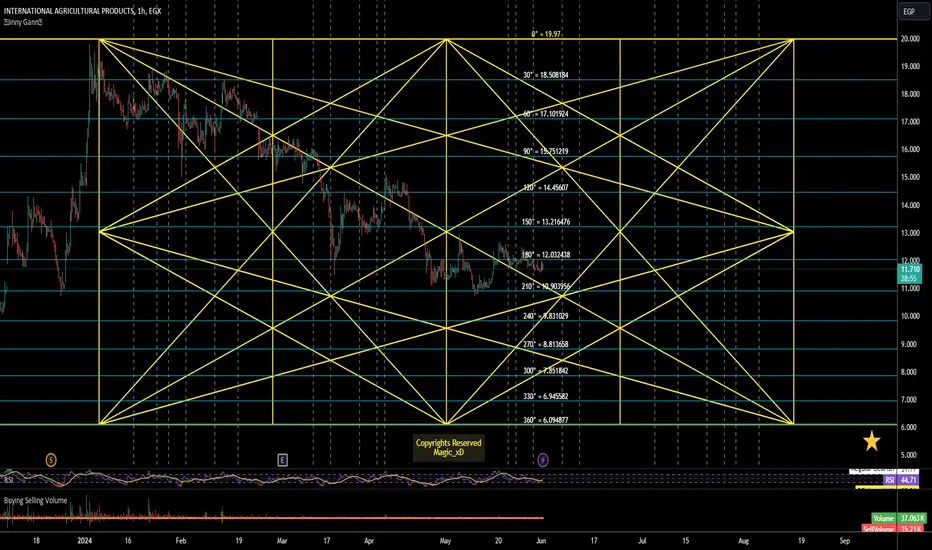Click the Aug label on time axis

tap(744, 541)
